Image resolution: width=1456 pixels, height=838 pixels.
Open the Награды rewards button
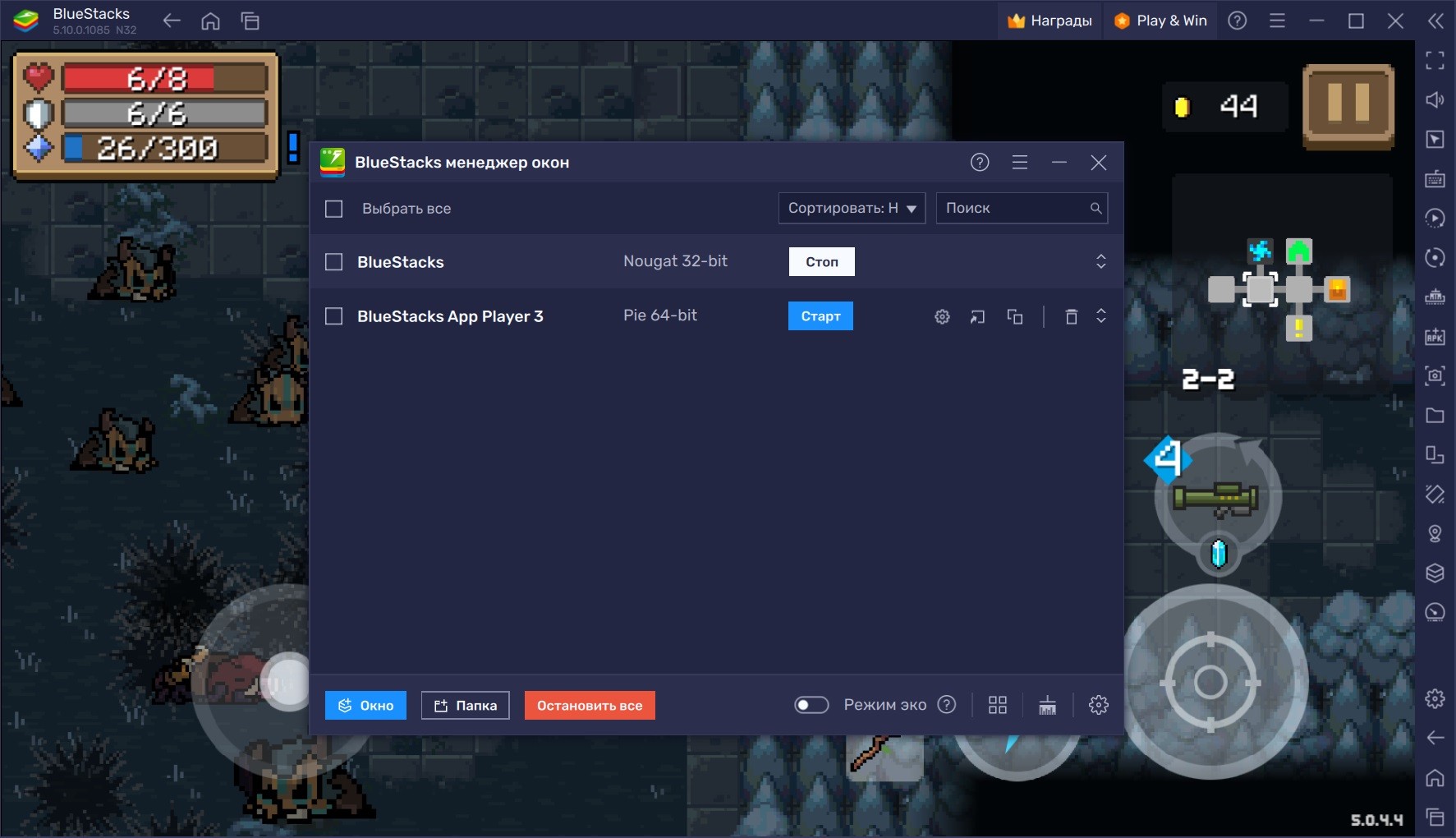[1050, 21]
